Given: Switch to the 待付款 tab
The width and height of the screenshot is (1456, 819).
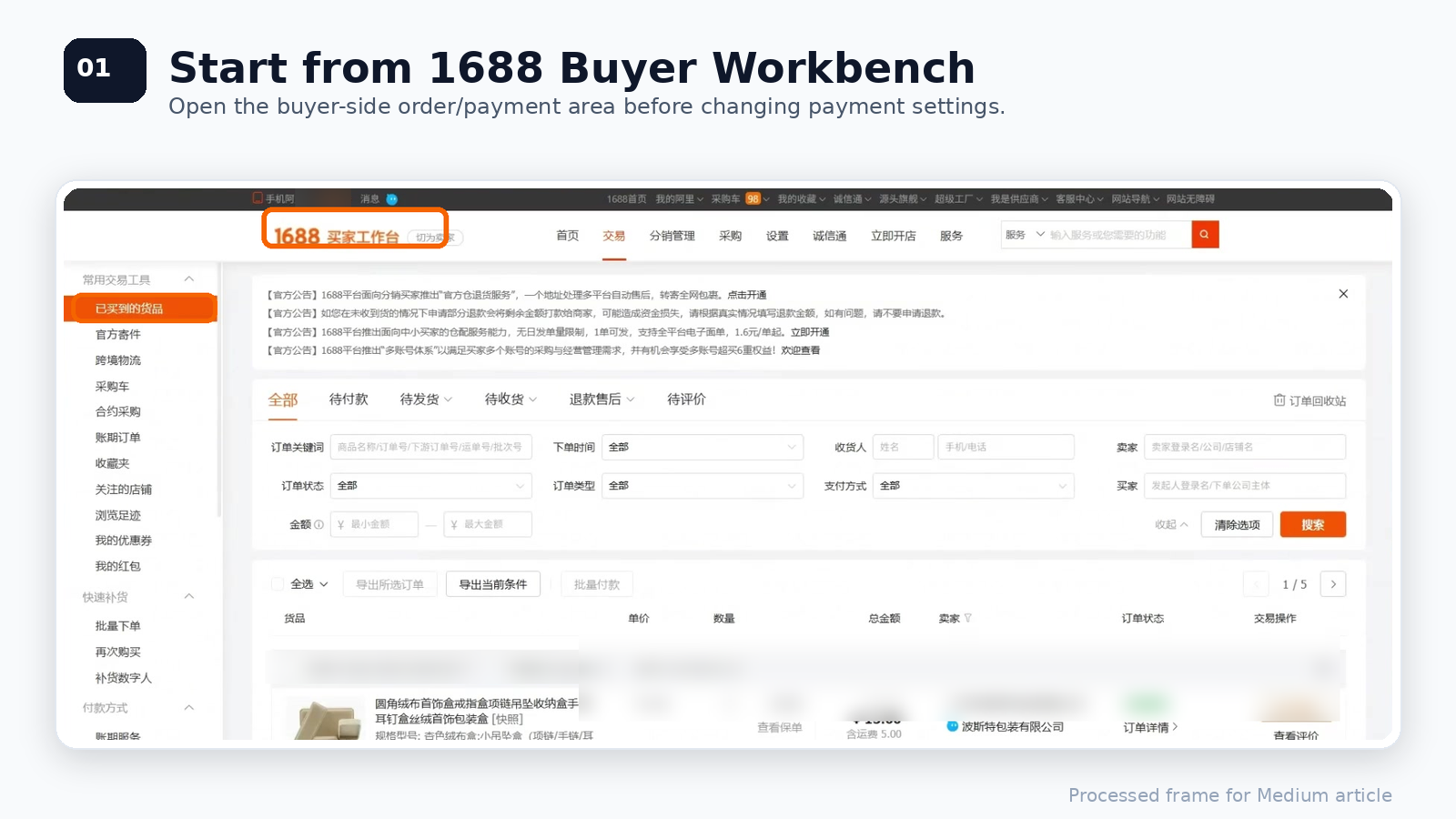Looking at the screenshot, I should click(x=349, y=399).
